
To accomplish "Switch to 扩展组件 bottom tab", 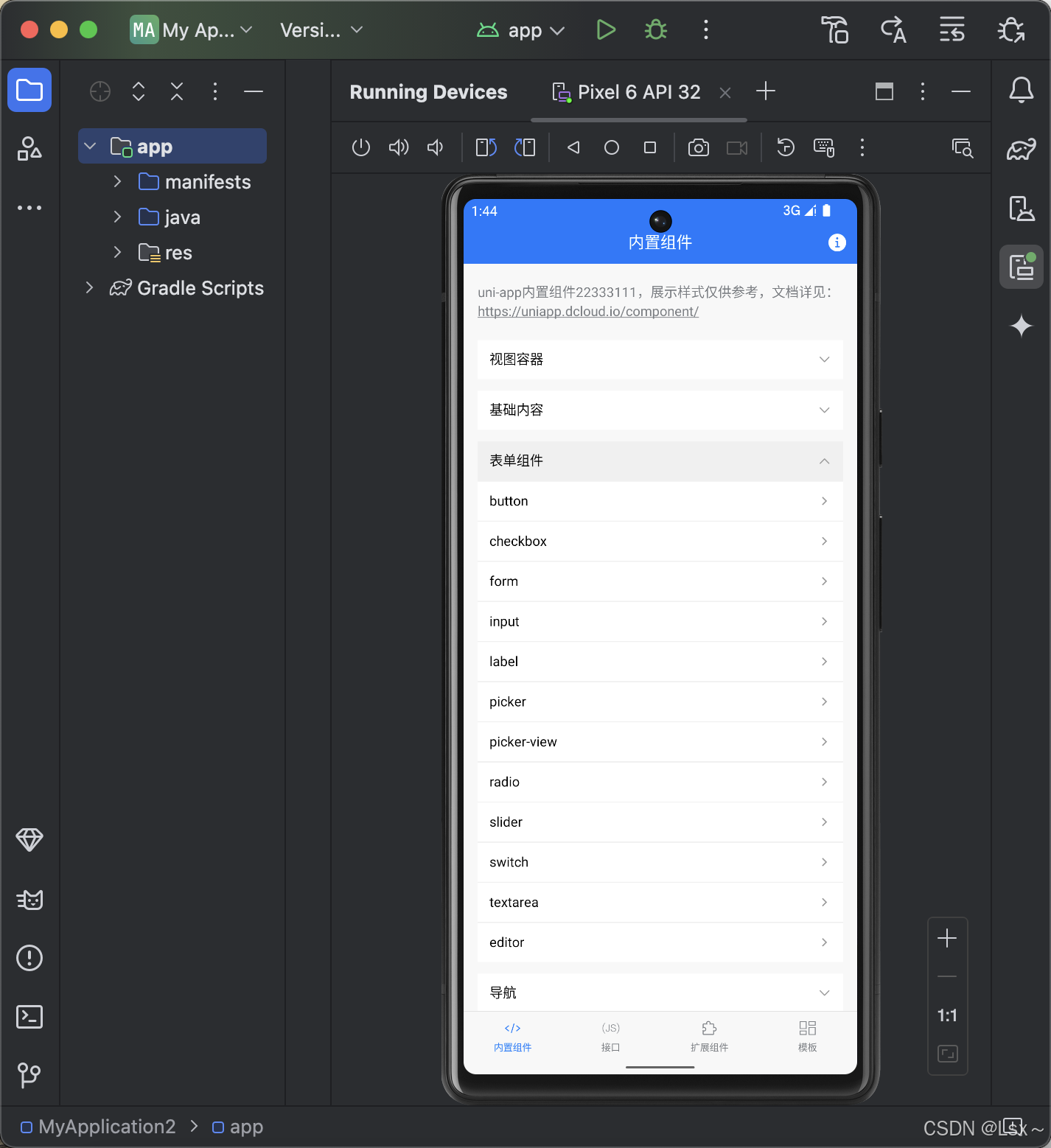I will click(x=709, y=1037).
